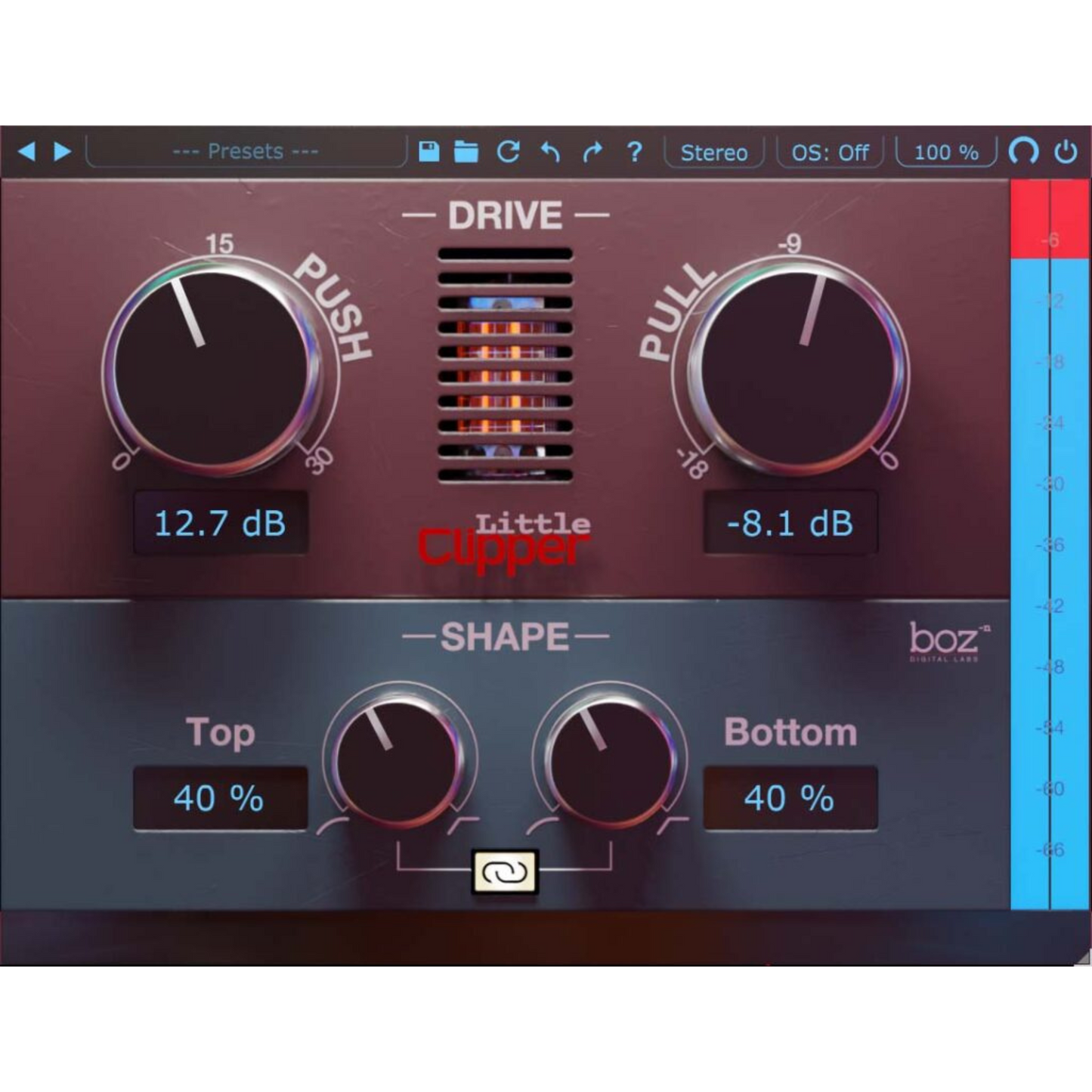Open the 100 % scale selector
The image size is (1092, 1092).
pos(946,153)
